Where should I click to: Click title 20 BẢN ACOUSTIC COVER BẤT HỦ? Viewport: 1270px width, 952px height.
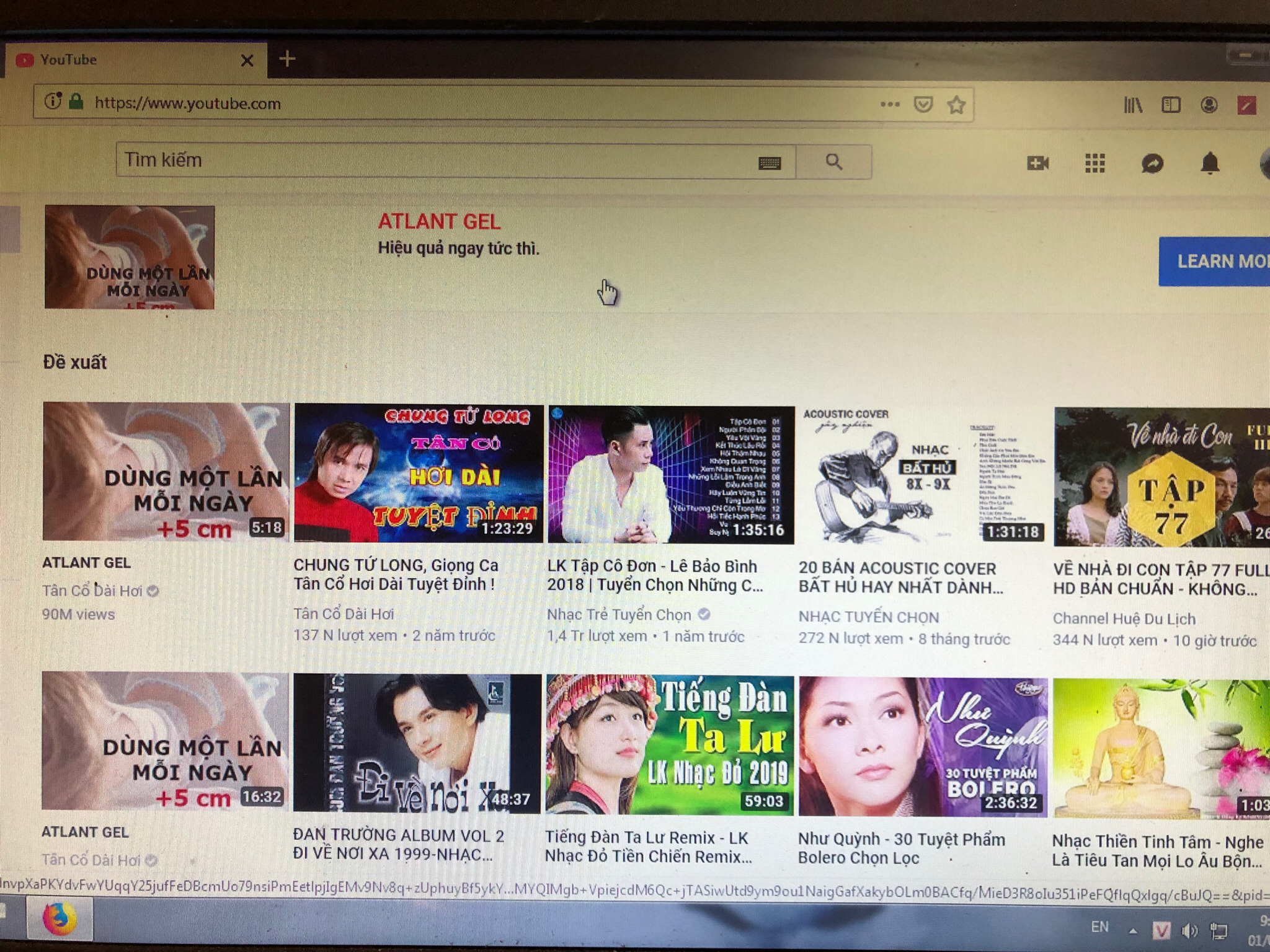click(900, 578)
